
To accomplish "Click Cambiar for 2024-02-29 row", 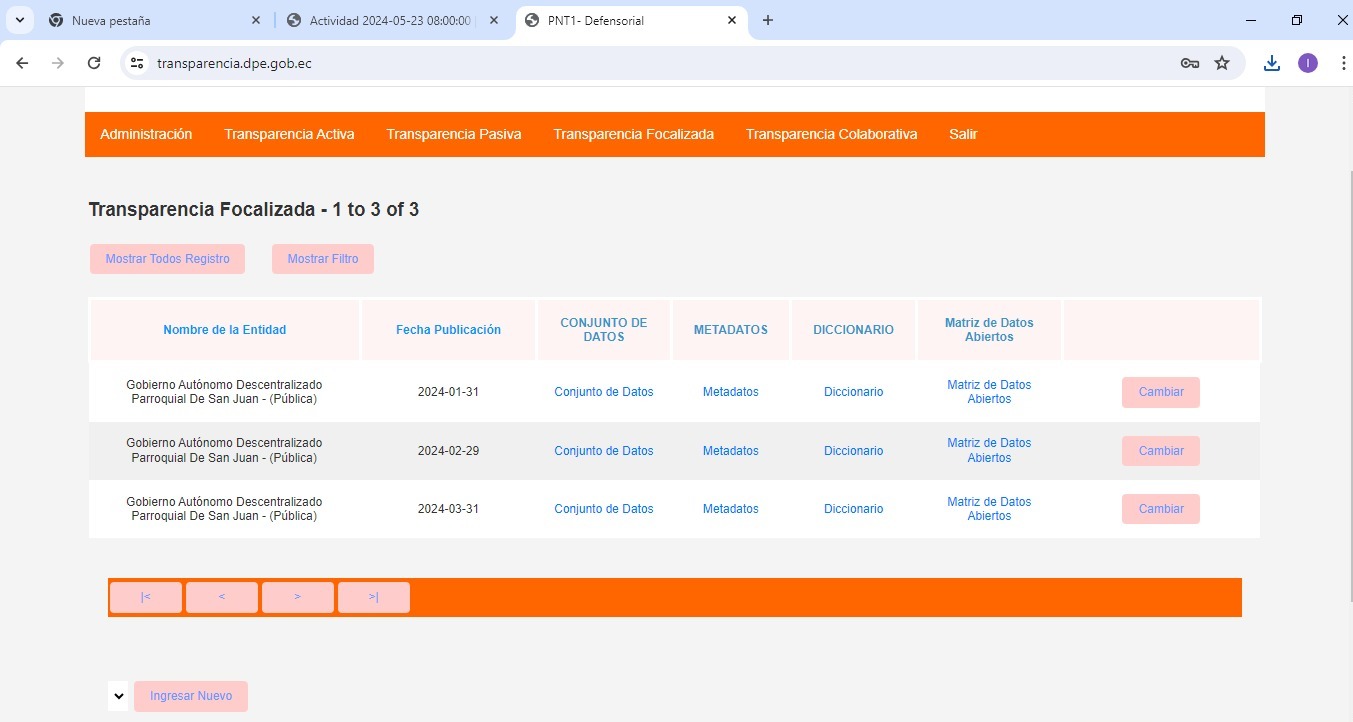I will 1160,451.
